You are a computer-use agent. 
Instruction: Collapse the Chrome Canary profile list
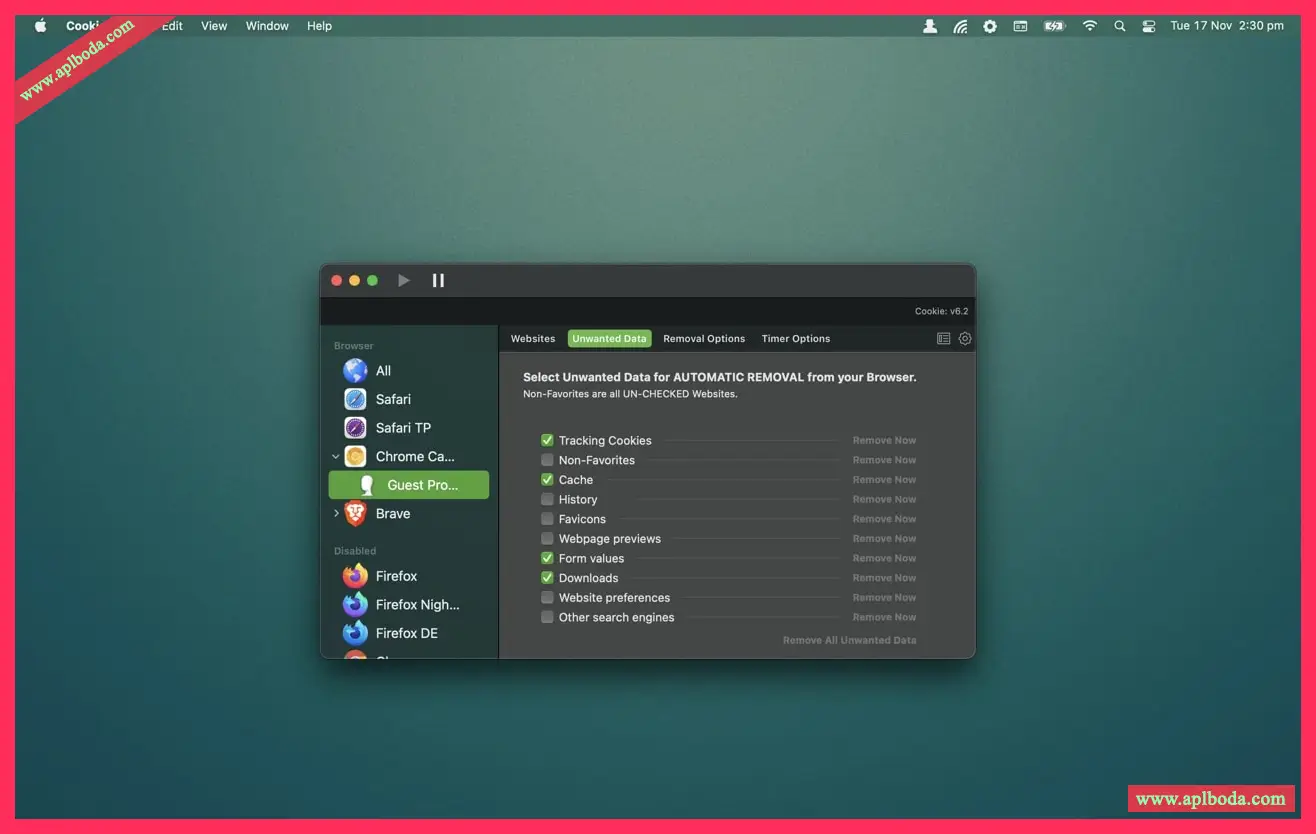click(336, 457)
